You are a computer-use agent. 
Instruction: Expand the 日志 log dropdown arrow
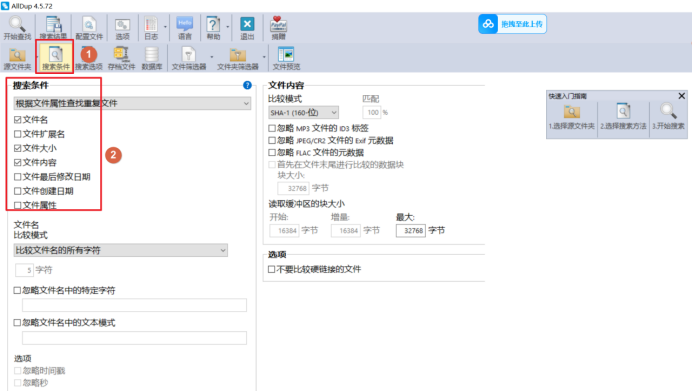click(x=165, y=27)
